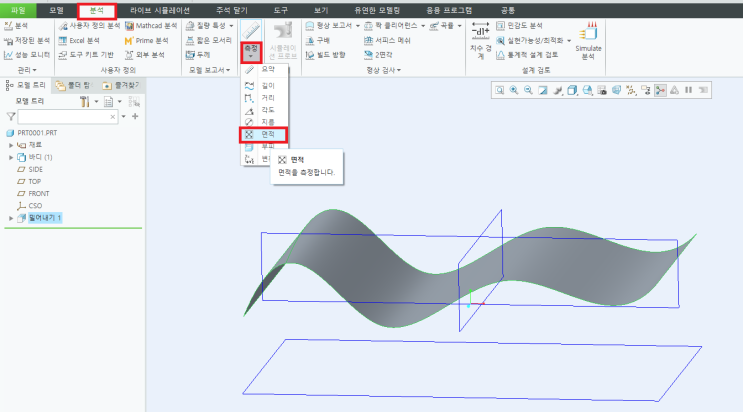Open the 짝 클리어런스 dropdown arrow
The width and height of the screenshot is (743, 412).
(x=423, y=26)
